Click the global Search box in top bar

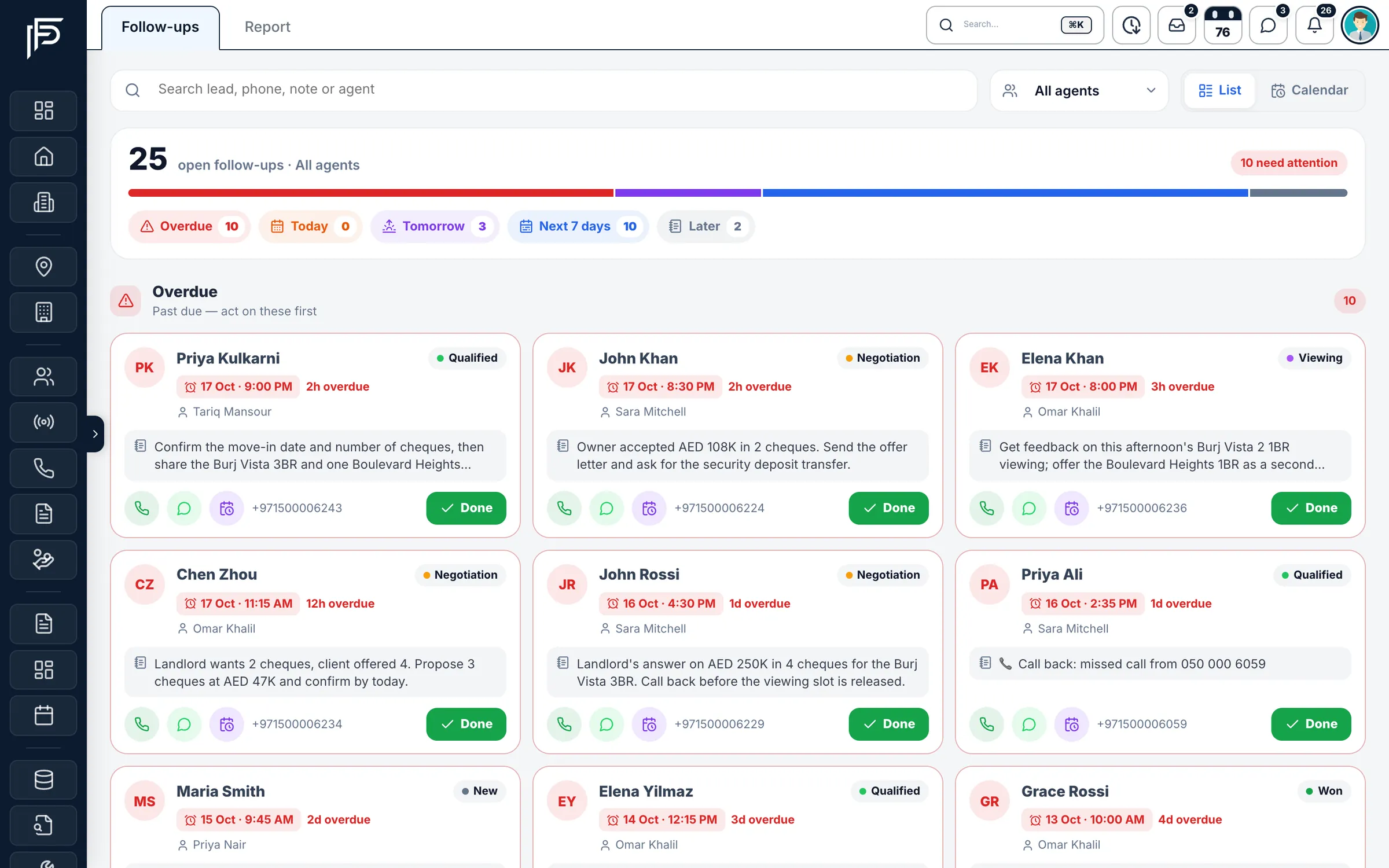coord(1015,25)
